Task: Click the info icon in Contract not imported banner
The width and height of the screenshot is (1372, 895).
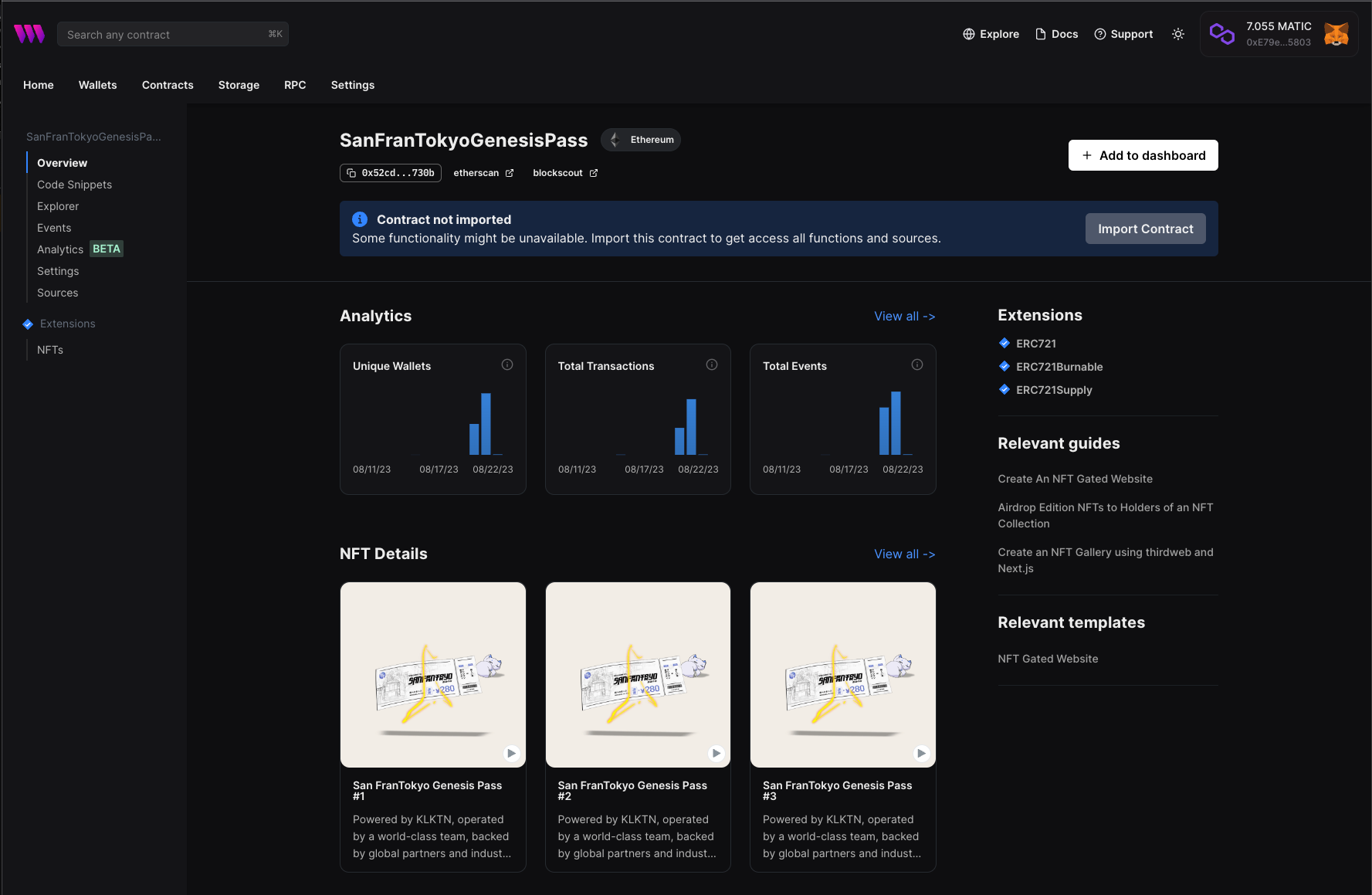Action: coord(360,219)
